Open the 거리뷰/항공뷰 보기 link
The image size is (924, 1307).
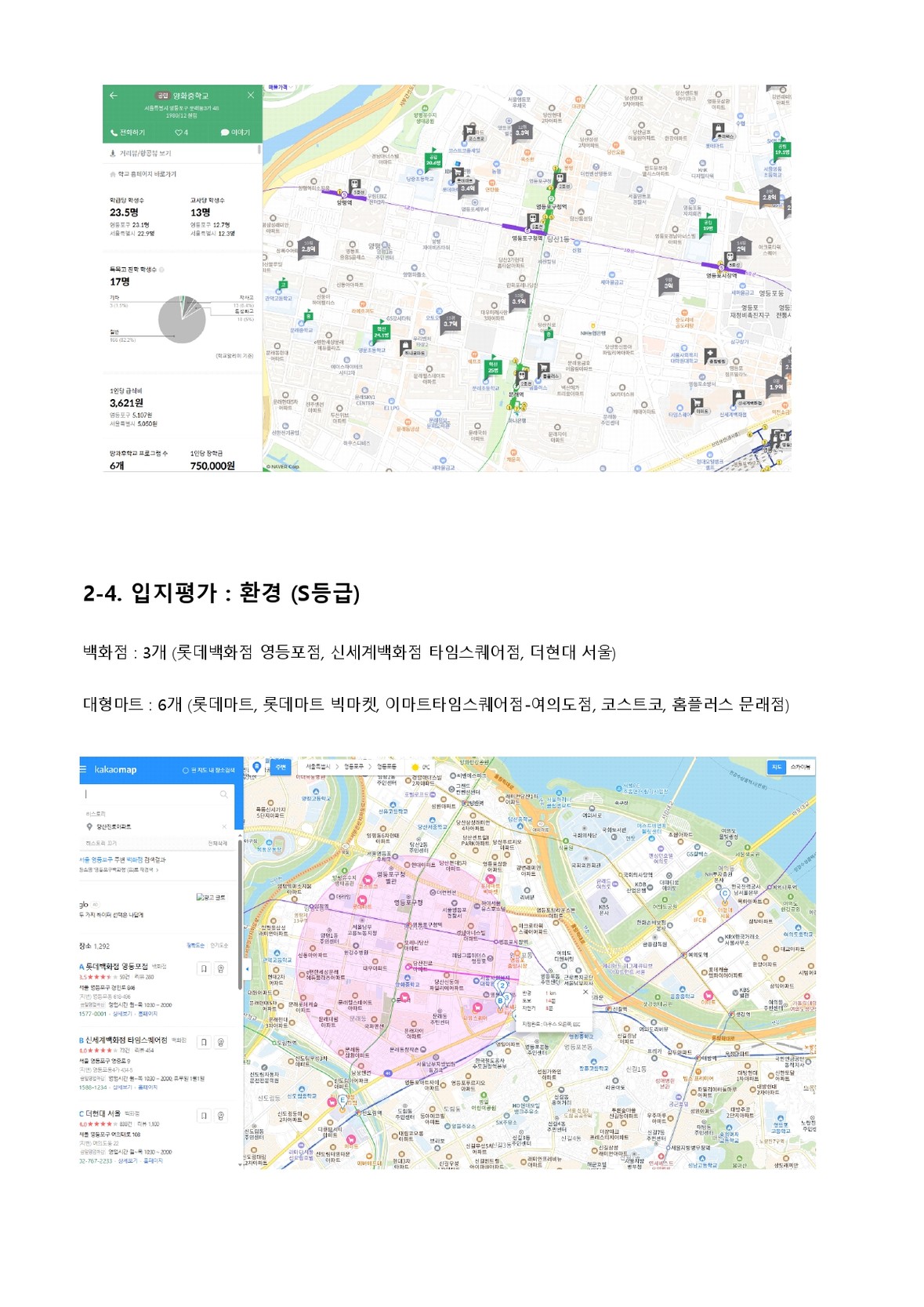coord(140,154)
